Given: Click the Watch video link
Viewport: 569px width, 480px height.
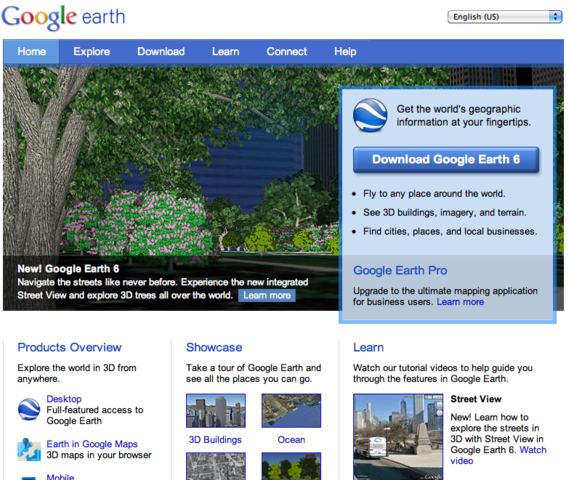Looking at the screenshot, I should tap(498, 455).
